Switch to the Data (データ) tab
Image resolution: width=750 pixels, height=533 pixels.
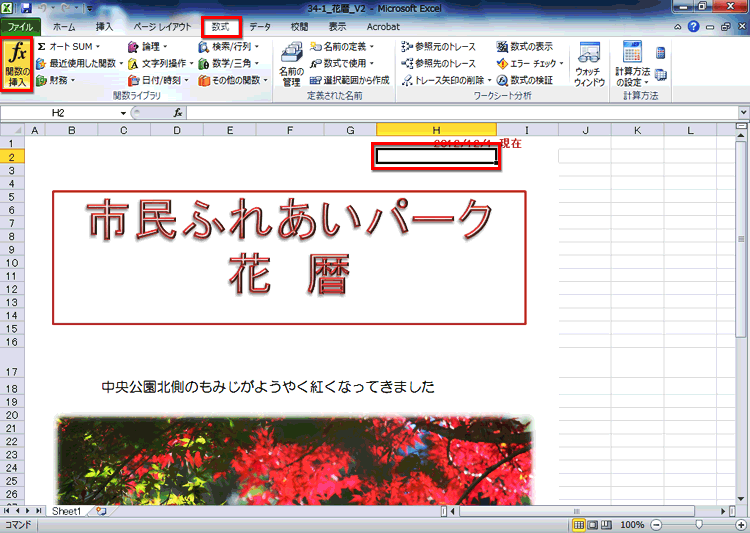[x=260, y=27]
